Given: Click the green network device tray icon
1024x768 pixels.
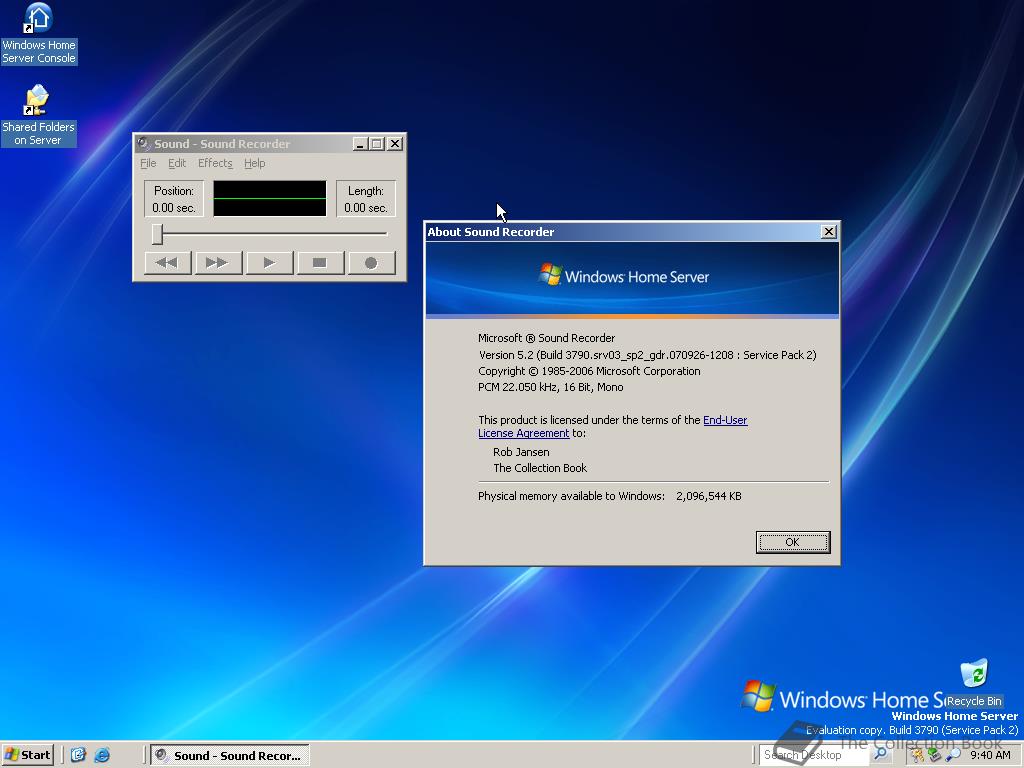Looking at the screenshot, I should tap(935, 755).
